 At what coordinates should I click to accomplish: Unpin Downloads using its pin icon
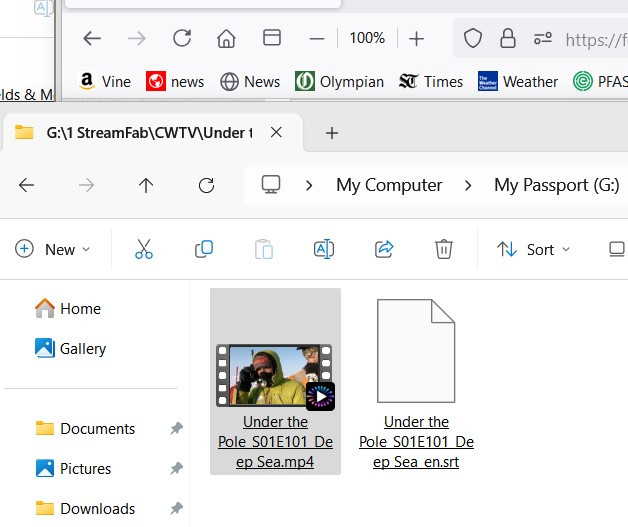(176, 509)
